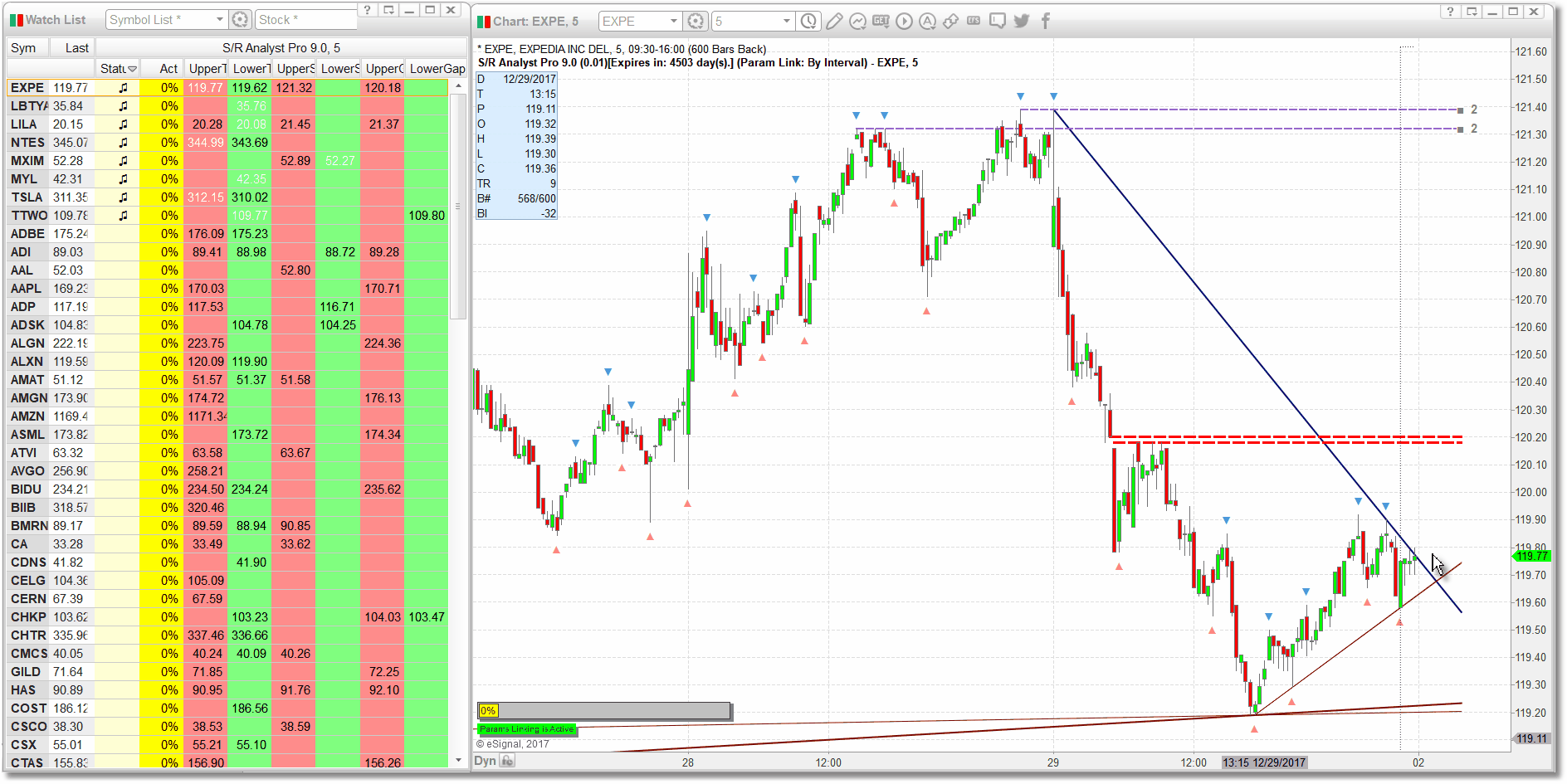Click the Watch List help question mark

pyautogui.click(x=368, y=10)
